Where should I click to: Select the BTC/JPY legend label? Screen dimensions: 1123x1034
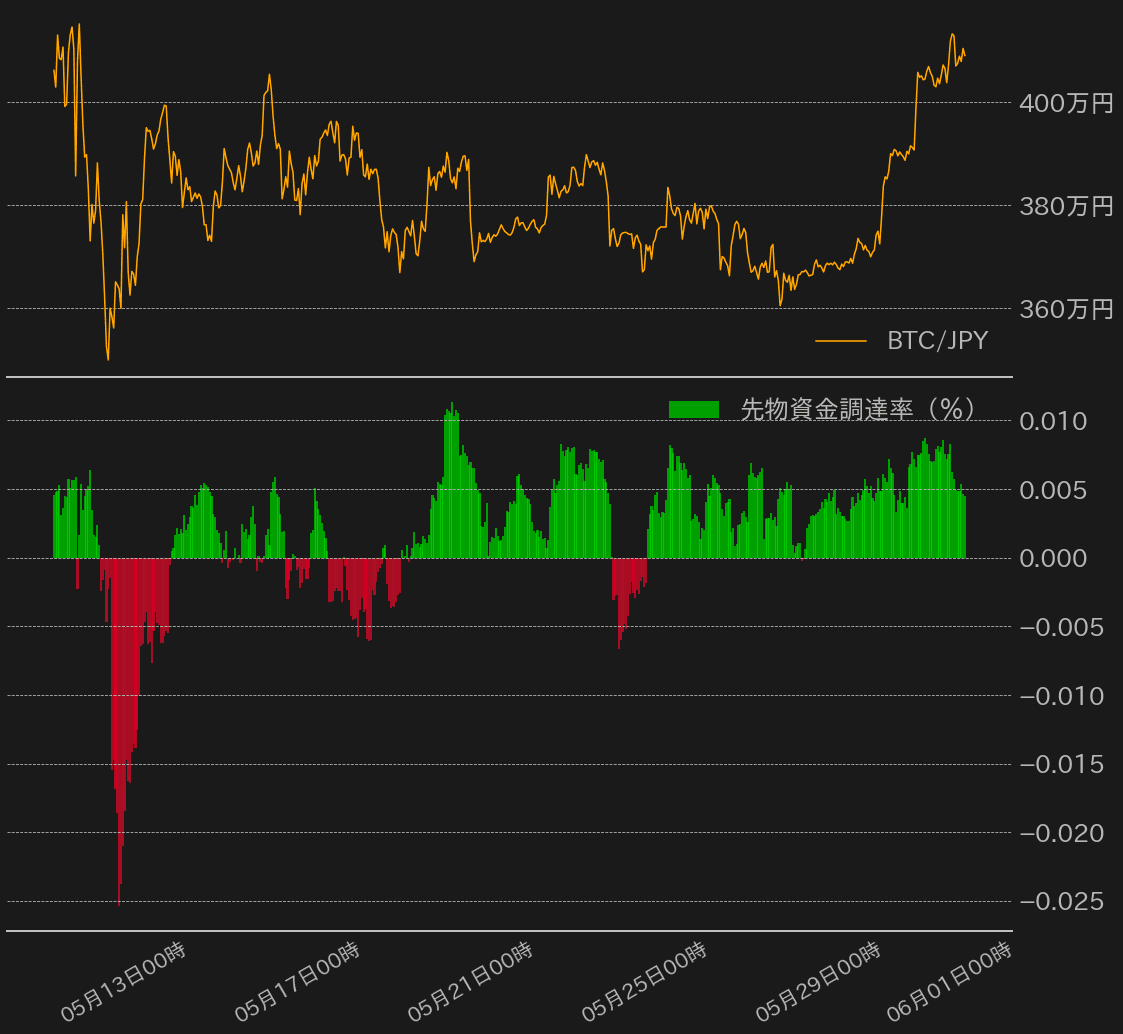(937, 341)
